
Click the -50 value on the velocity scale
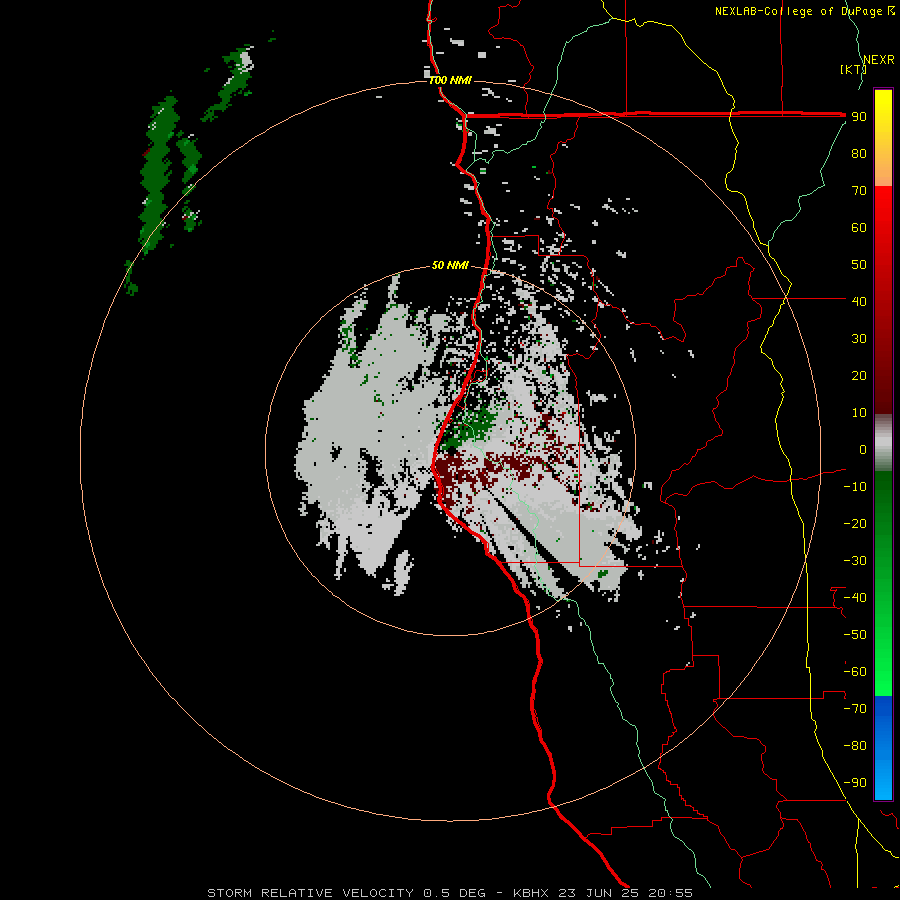(855, 635)
